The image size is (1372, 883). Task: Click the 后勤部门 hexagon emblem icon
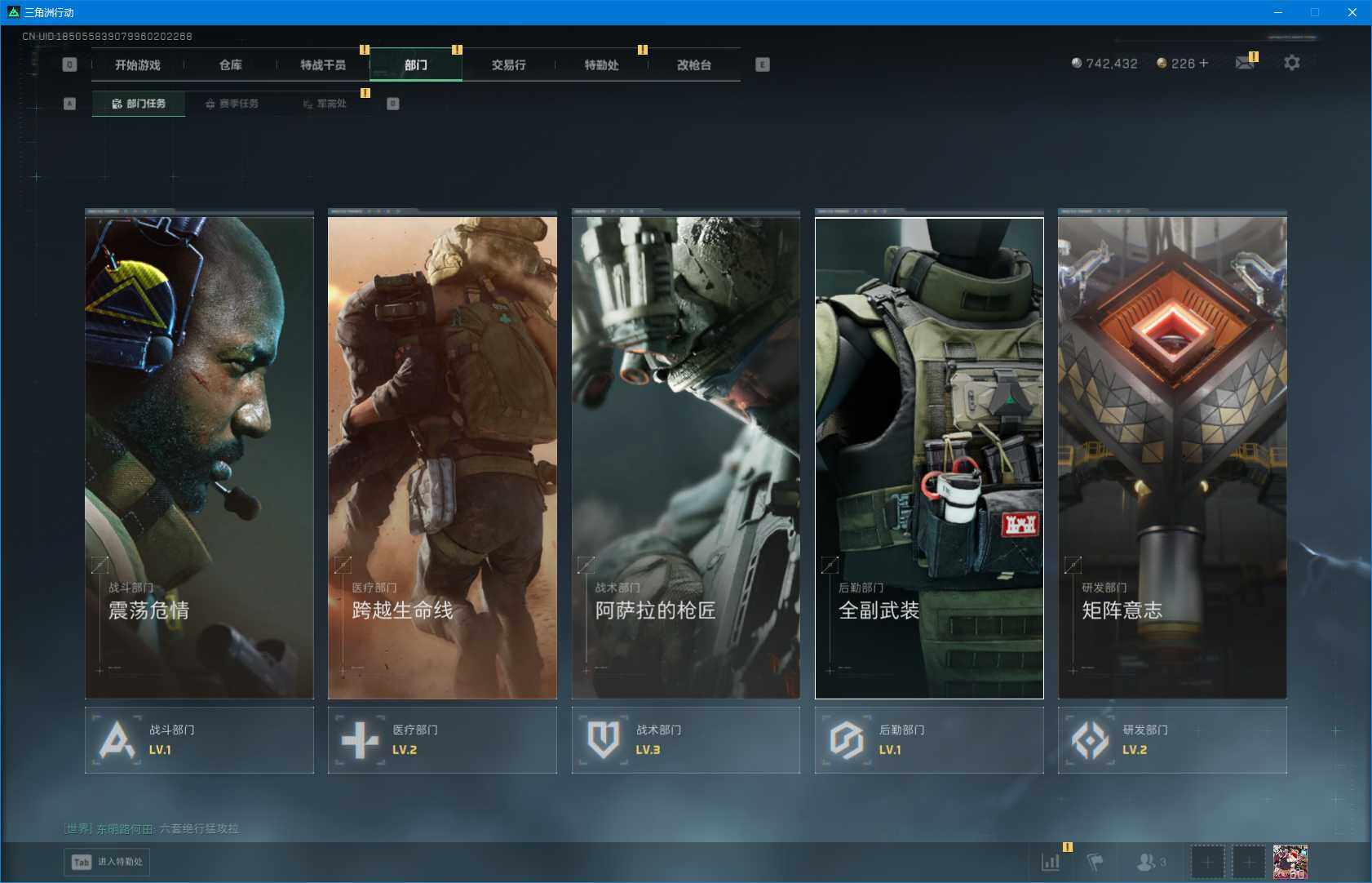[x=846, y=740]
